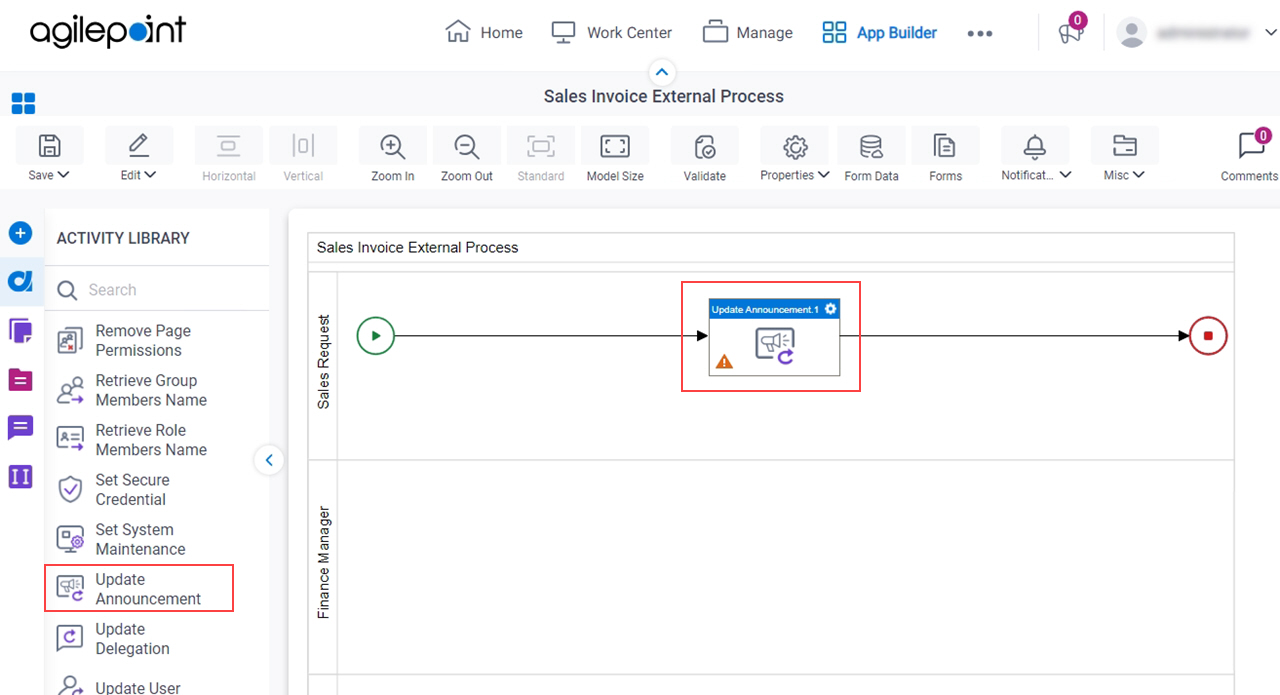Click the user profile avatar

coord(1132,33)
